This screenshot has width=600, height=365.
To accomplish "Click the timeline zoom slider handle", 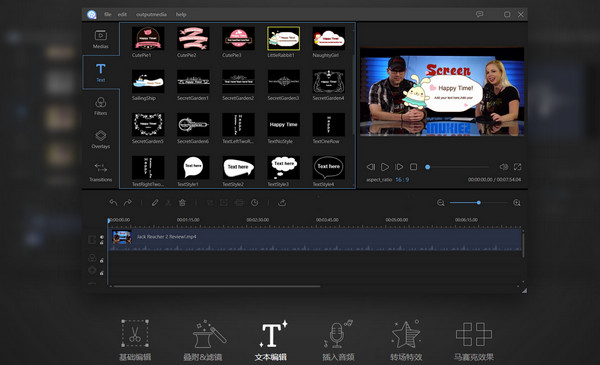I will 479,202.
